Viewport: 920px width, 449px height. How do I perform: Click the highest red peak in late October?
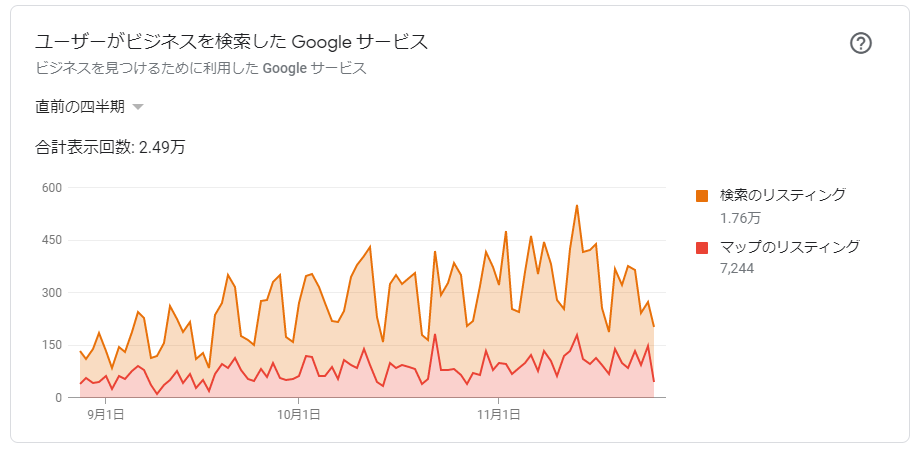click(x=435, y=335)
